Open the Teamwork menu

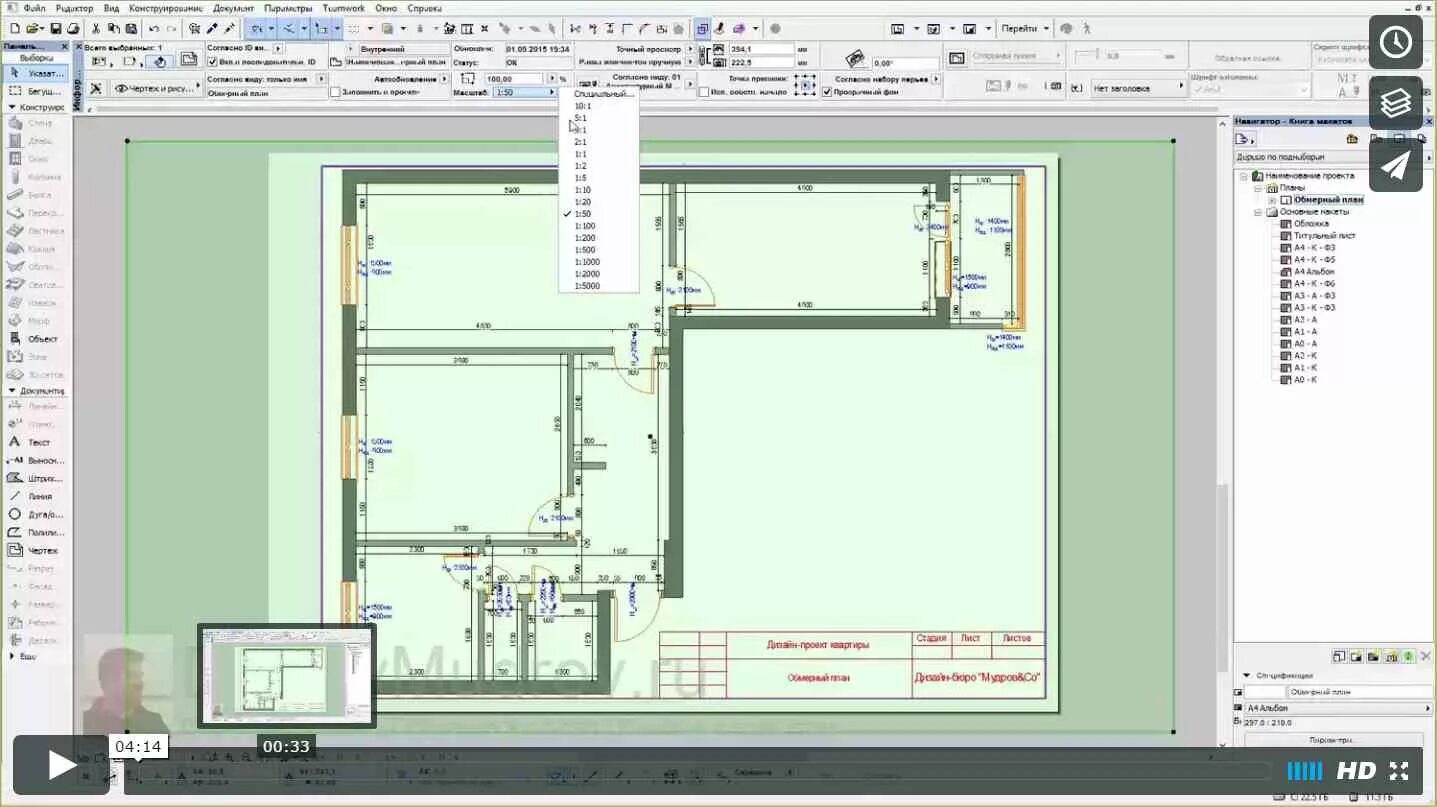click(343, 7)
